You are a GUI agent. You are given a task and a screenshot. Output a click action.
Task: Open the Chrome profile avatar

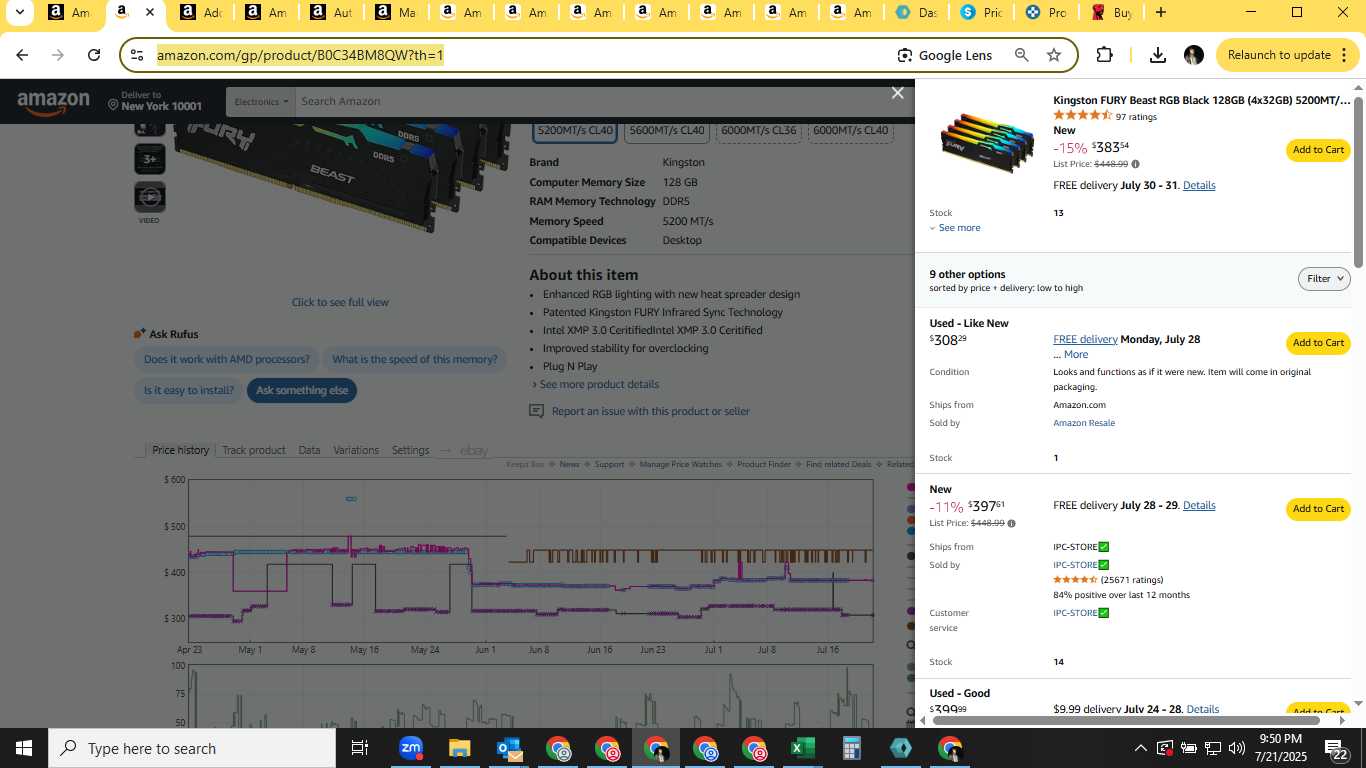(x=1193, y=55)
